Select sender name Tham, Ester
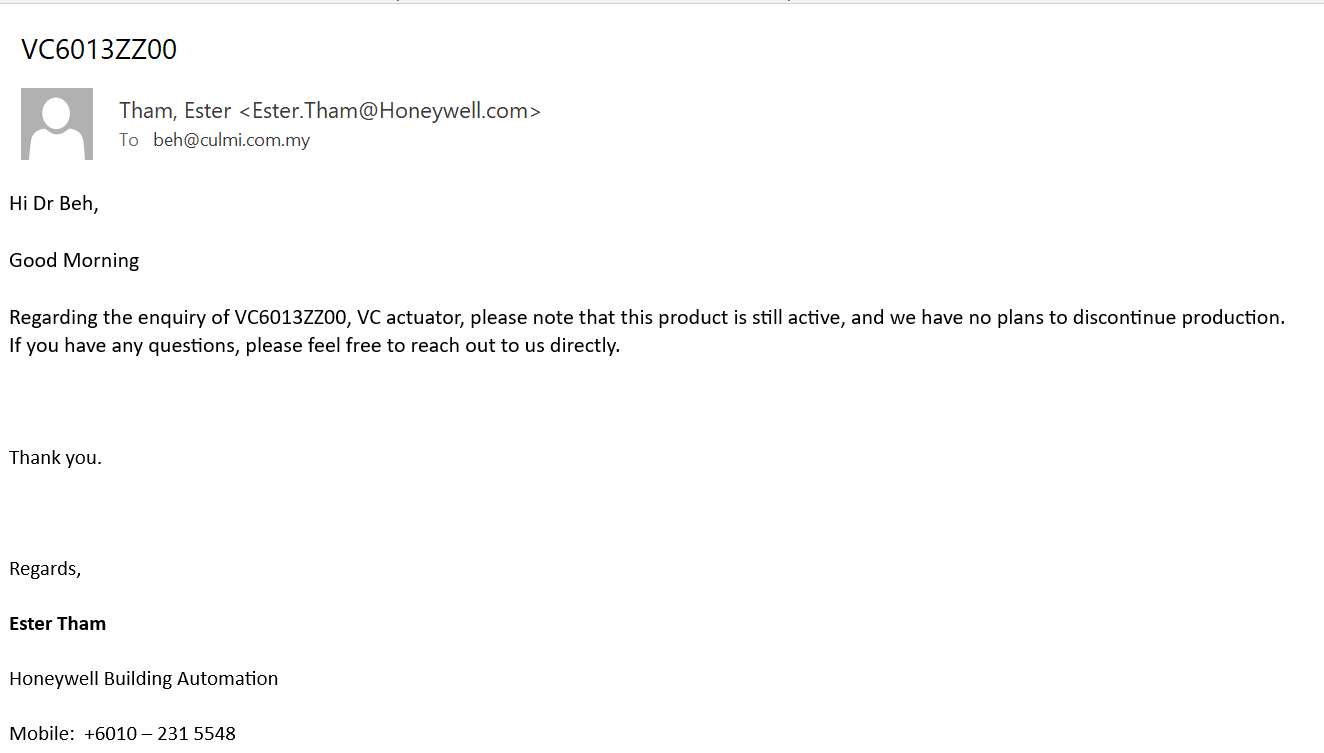The height and width of the screenshot is (753, 1324). coord(175,111)
